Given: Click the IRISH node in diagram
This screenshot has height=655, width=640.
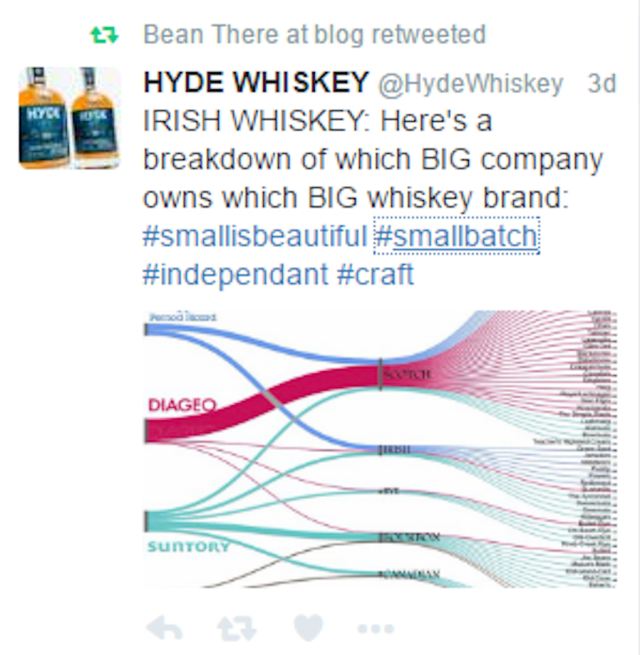Looking at the screenshot, I should click(x=396, y=449).
